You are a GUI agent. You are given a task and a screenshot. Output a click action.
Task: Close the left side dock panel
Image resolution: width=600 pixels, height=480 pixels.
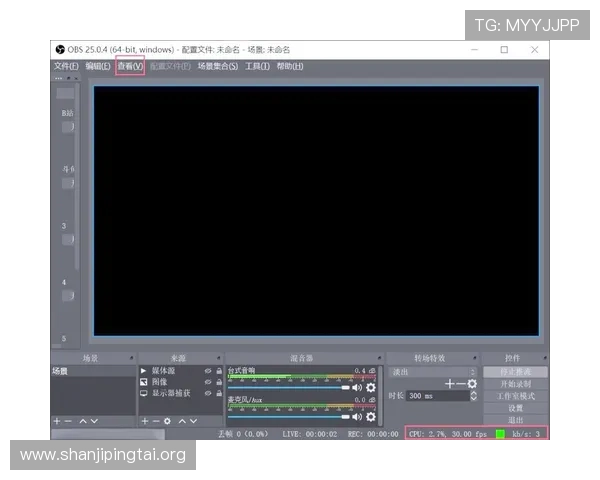(x=76, y=78)
